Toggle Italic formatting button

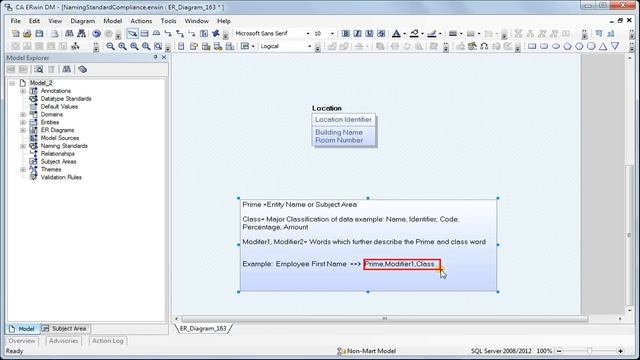point(357,33)
